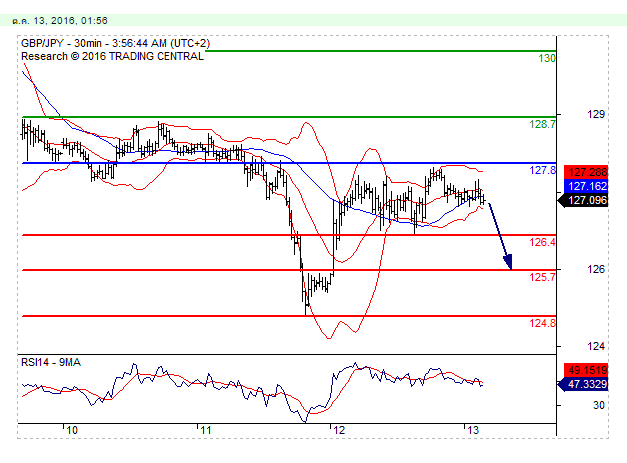The height and width of the screenshot is (463, 627).
Task: Click the 126 price axis value
Action: tap(596, 269)
